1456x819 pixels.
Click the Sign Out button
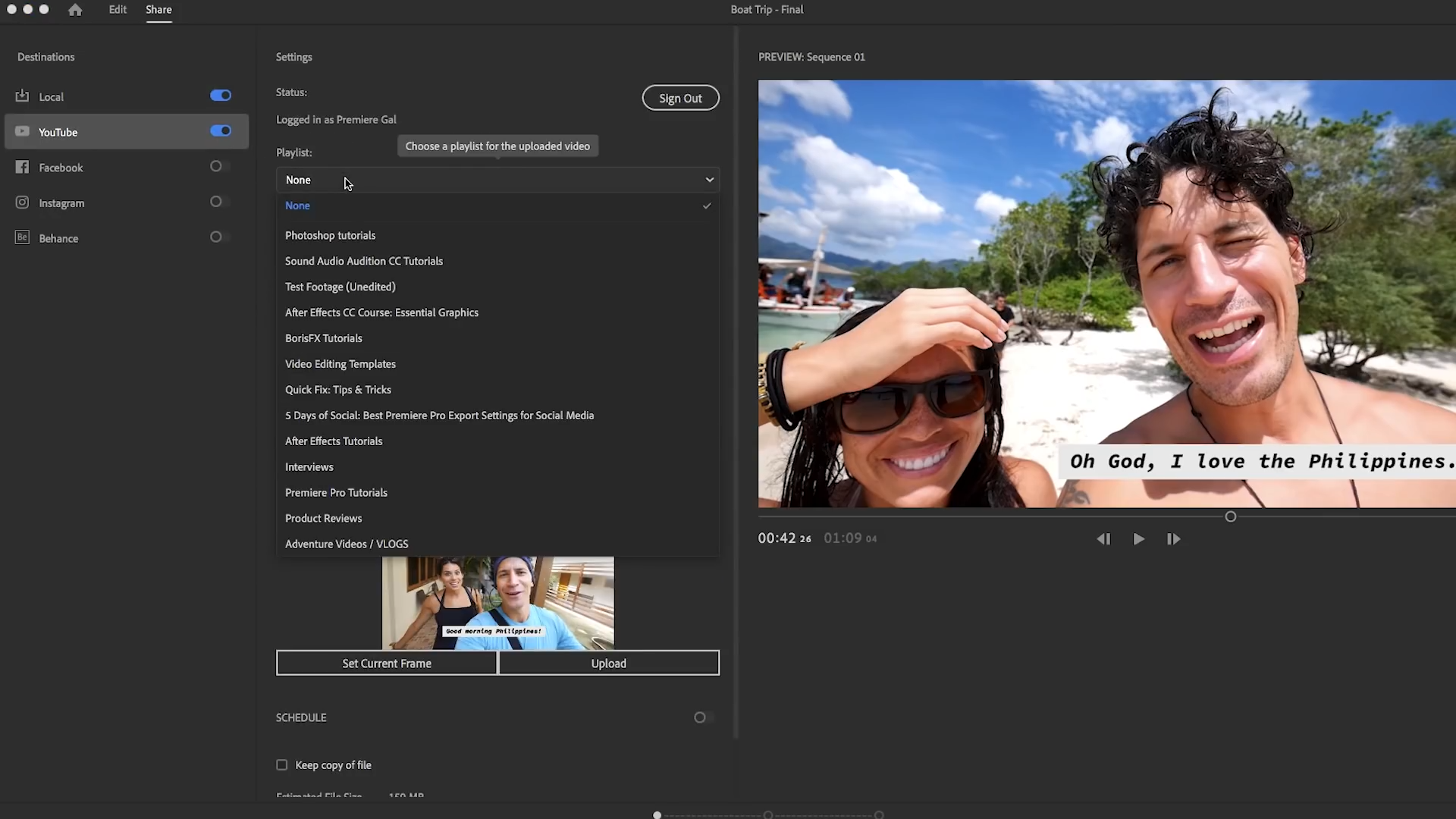pos(680,98)
